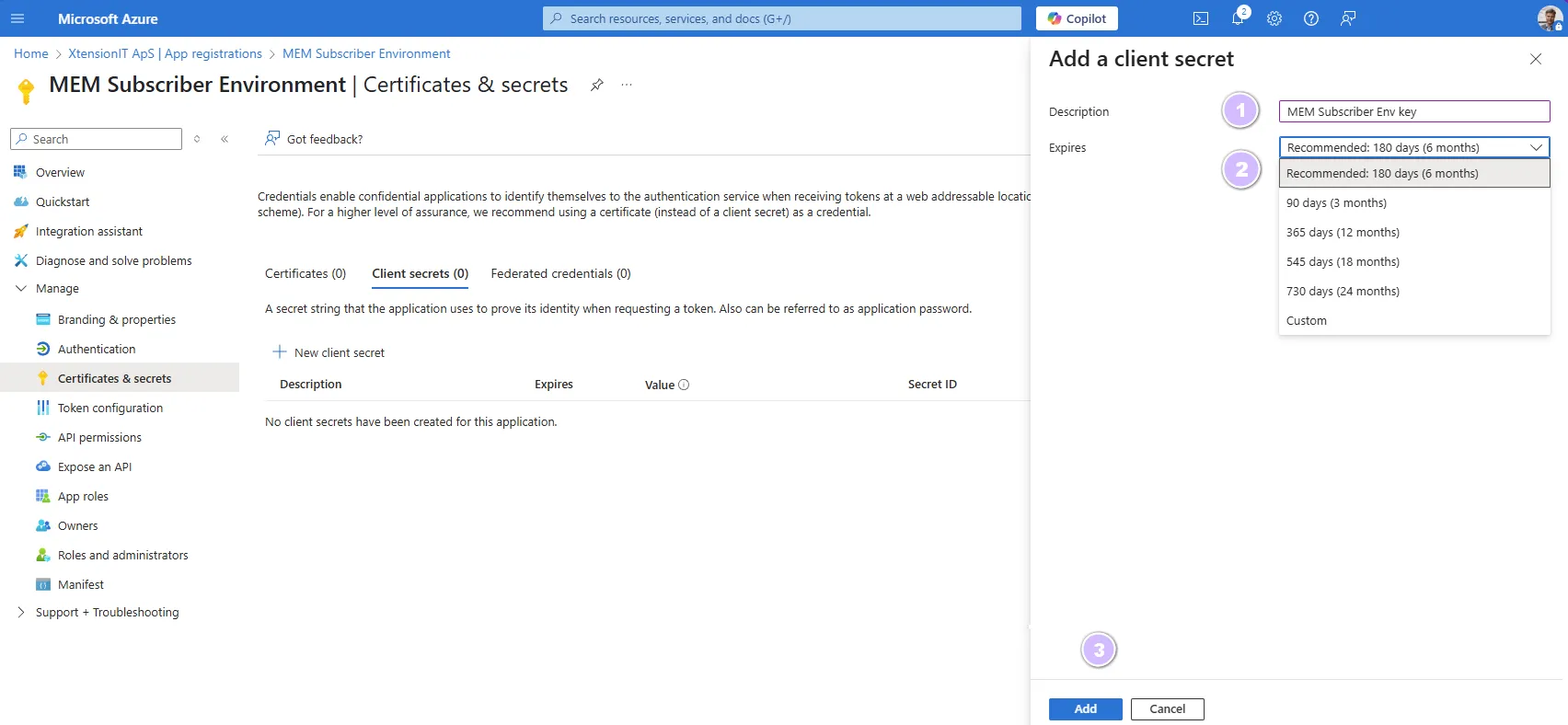Switch to Federated credentials (0) tab
Screen dimensions: 1568x725
pos(560,274)
